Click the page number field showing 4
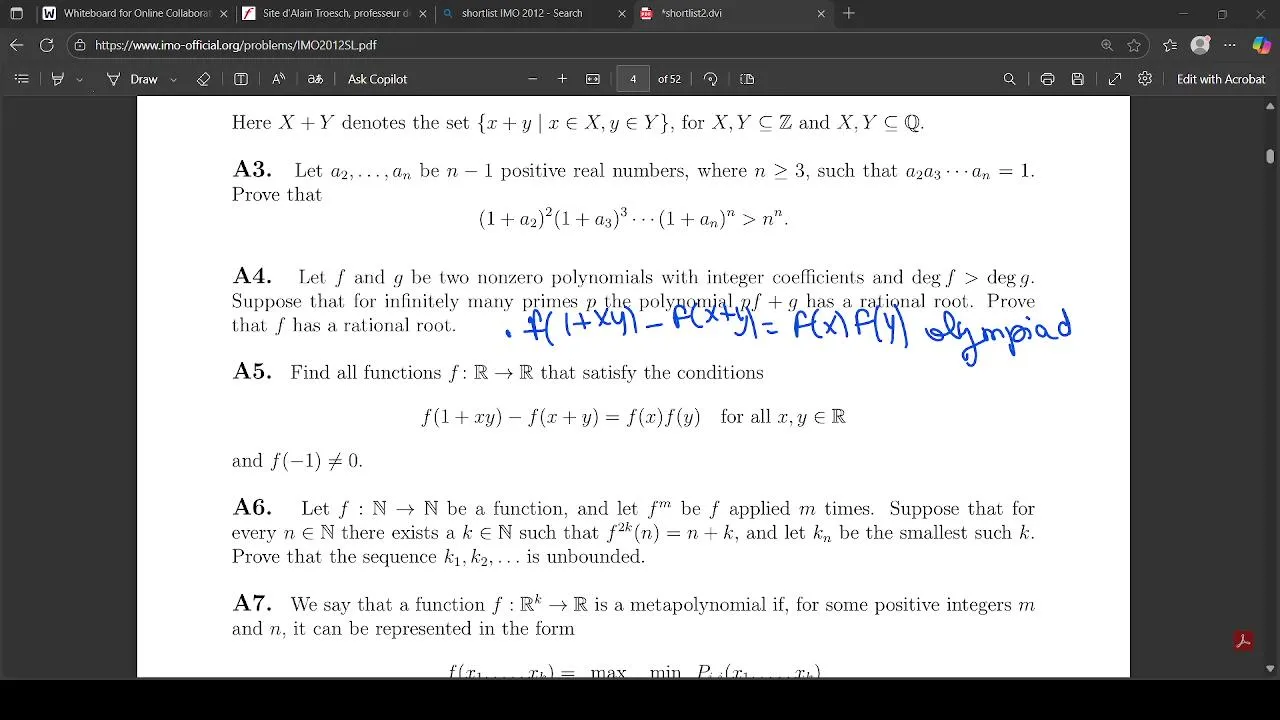 pos(633,79)
